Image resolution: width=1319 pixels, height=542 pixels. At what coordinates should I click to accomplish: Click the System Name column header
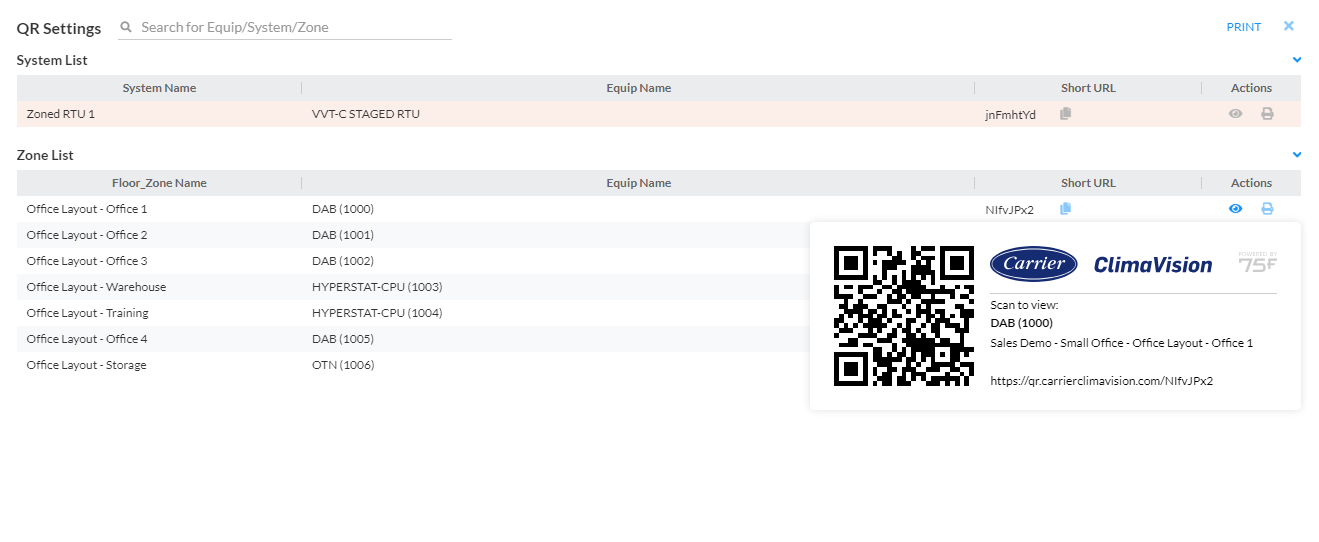pos(159,88)
